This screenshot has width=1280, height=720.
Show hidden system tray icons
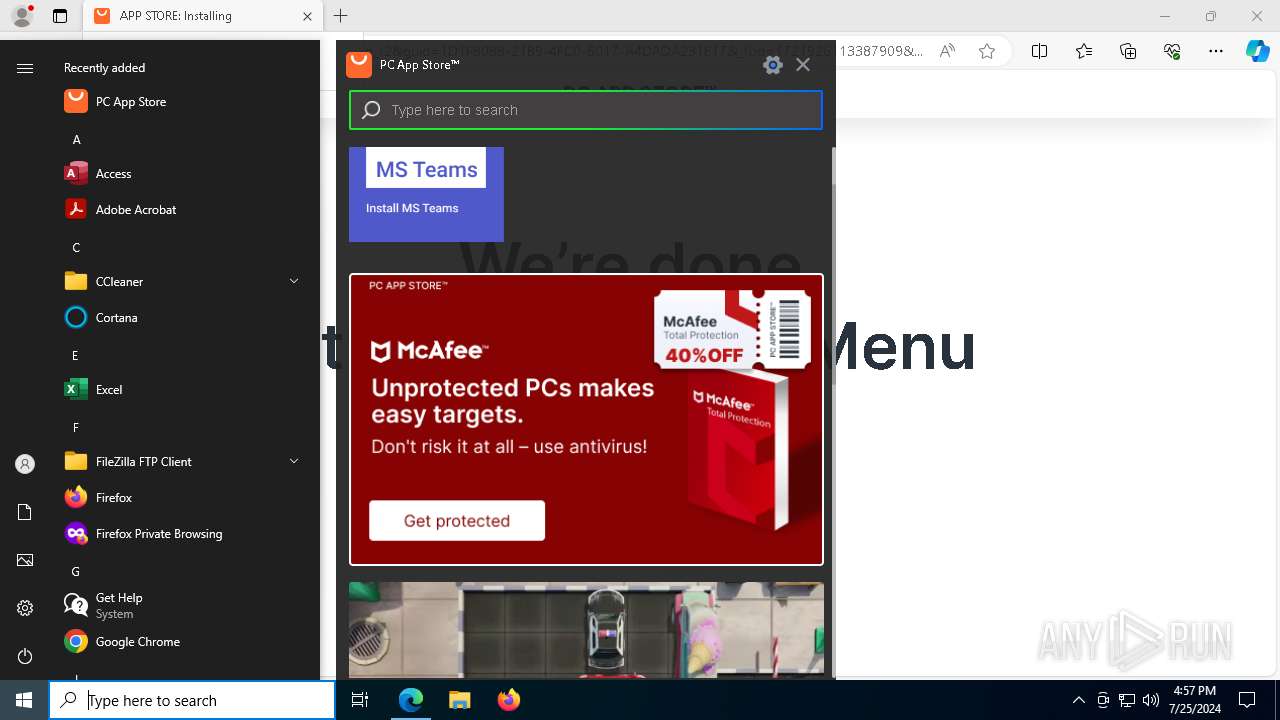coord(1078,700)
